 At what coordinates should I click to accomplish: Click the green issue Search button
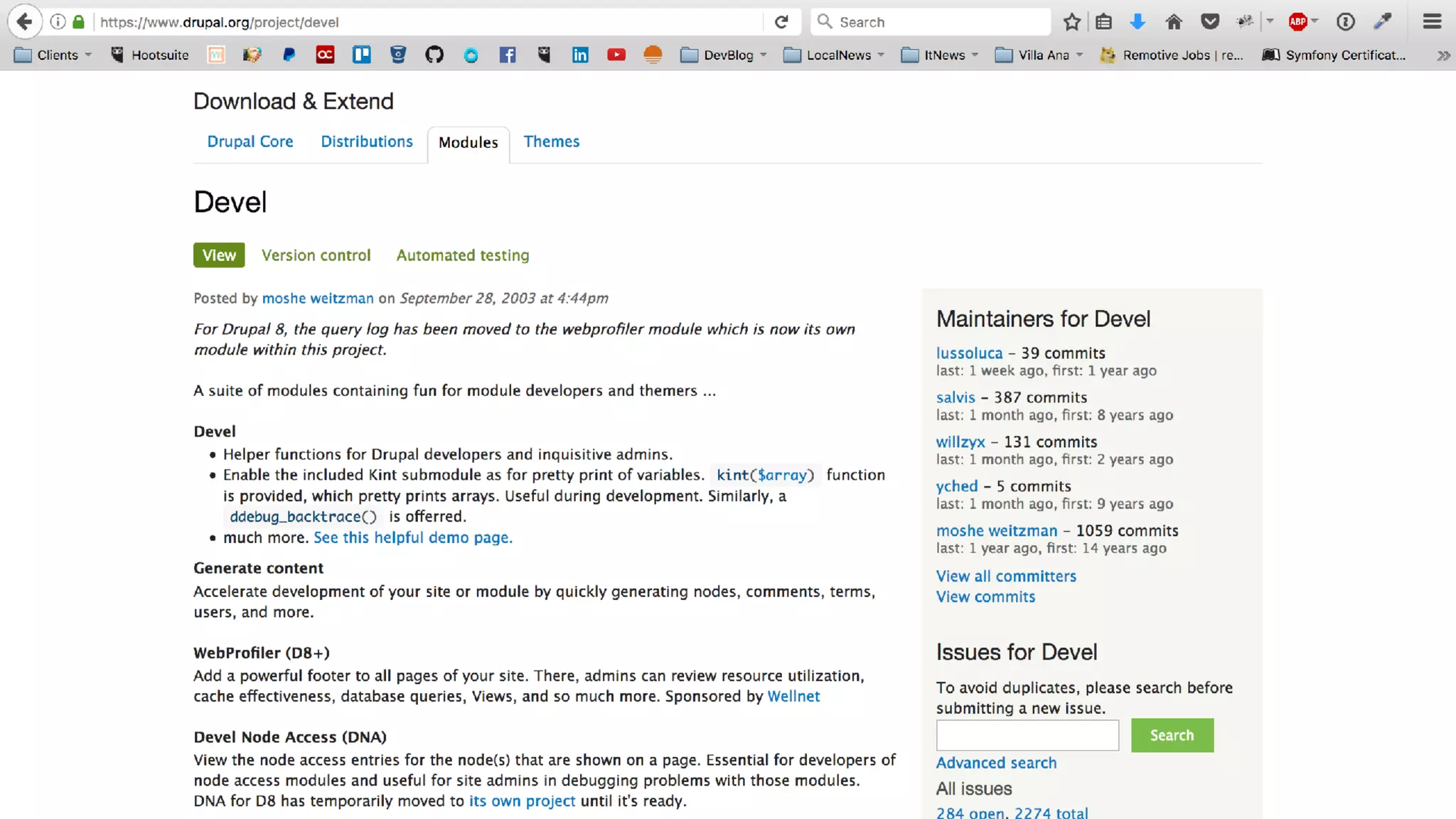tap(1172, 735)
